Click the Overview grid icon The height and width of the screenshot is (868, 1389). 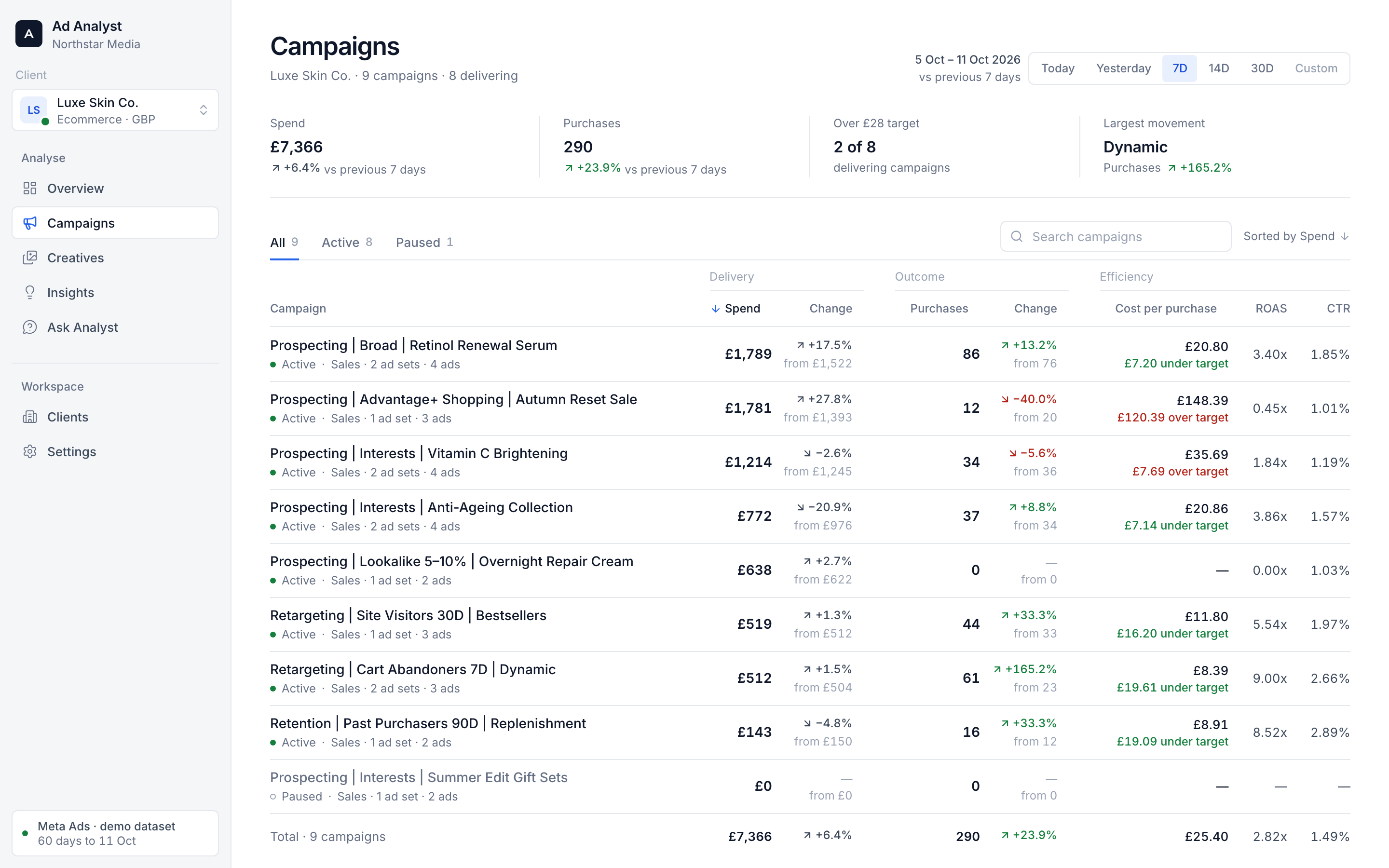click(x=30, y=188)
